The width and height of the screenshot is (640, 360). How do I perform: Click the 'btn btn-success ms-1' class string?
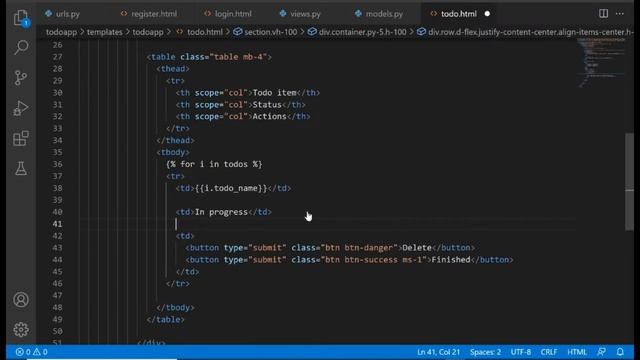(x=373, y=260)
